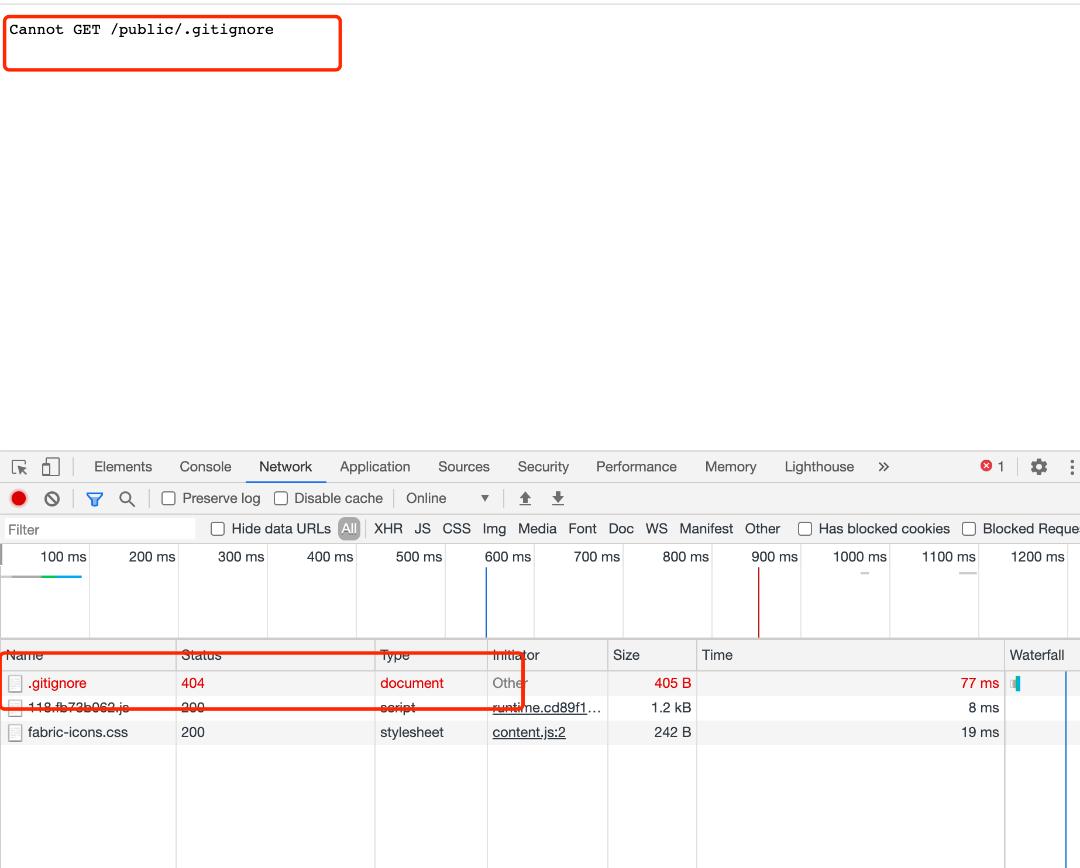Open the Application tab
1080x868 pixels.
point(375,467)
